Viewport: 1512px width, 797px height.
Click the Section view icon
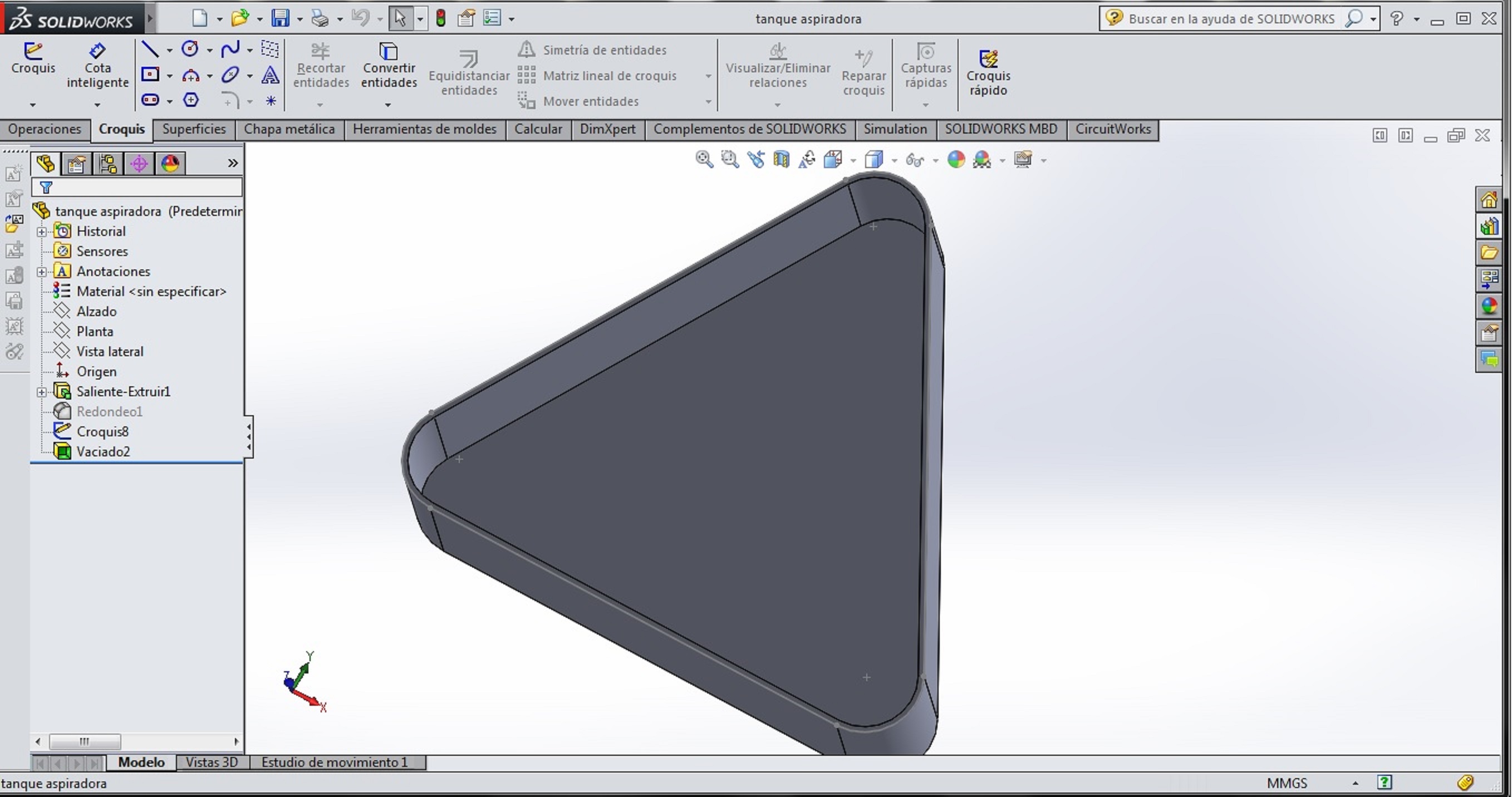coord(781,160)
